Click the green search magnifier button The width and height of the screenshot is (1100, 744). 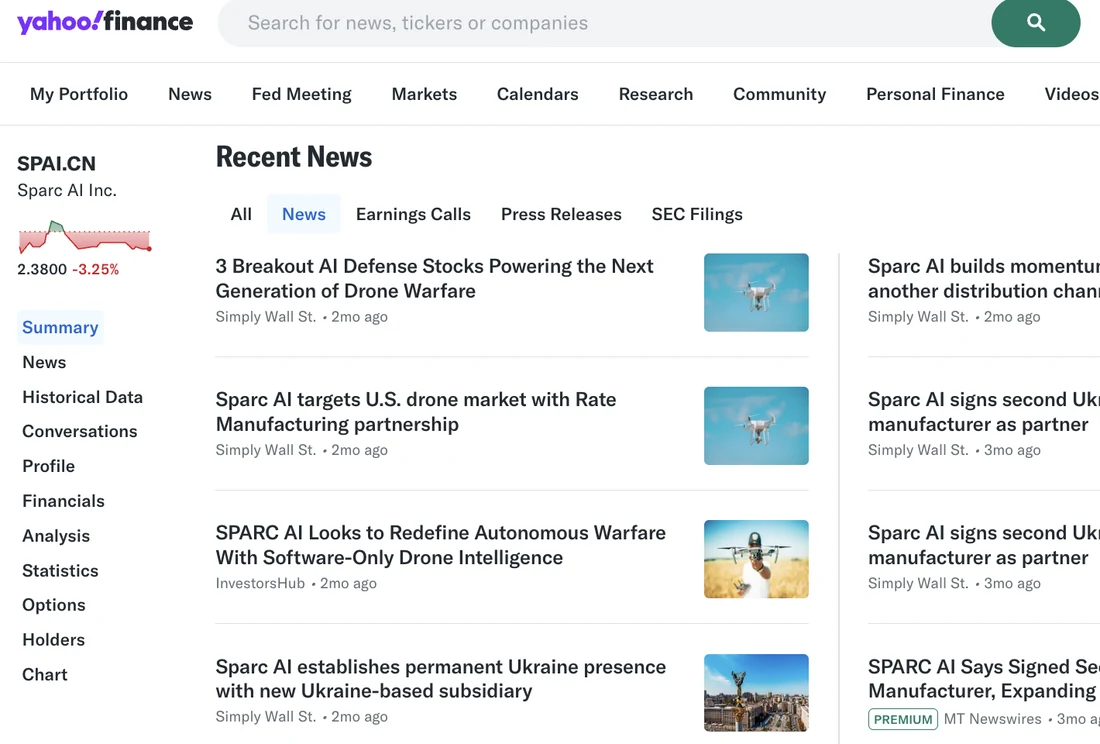[1035, 22]
